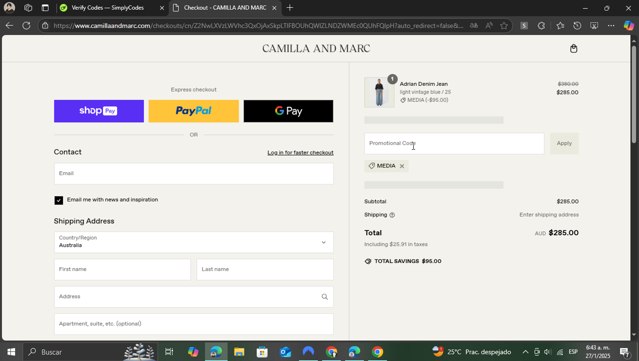Click Log in for faster checkout link

pyautogui.click(x=300, y=153)
